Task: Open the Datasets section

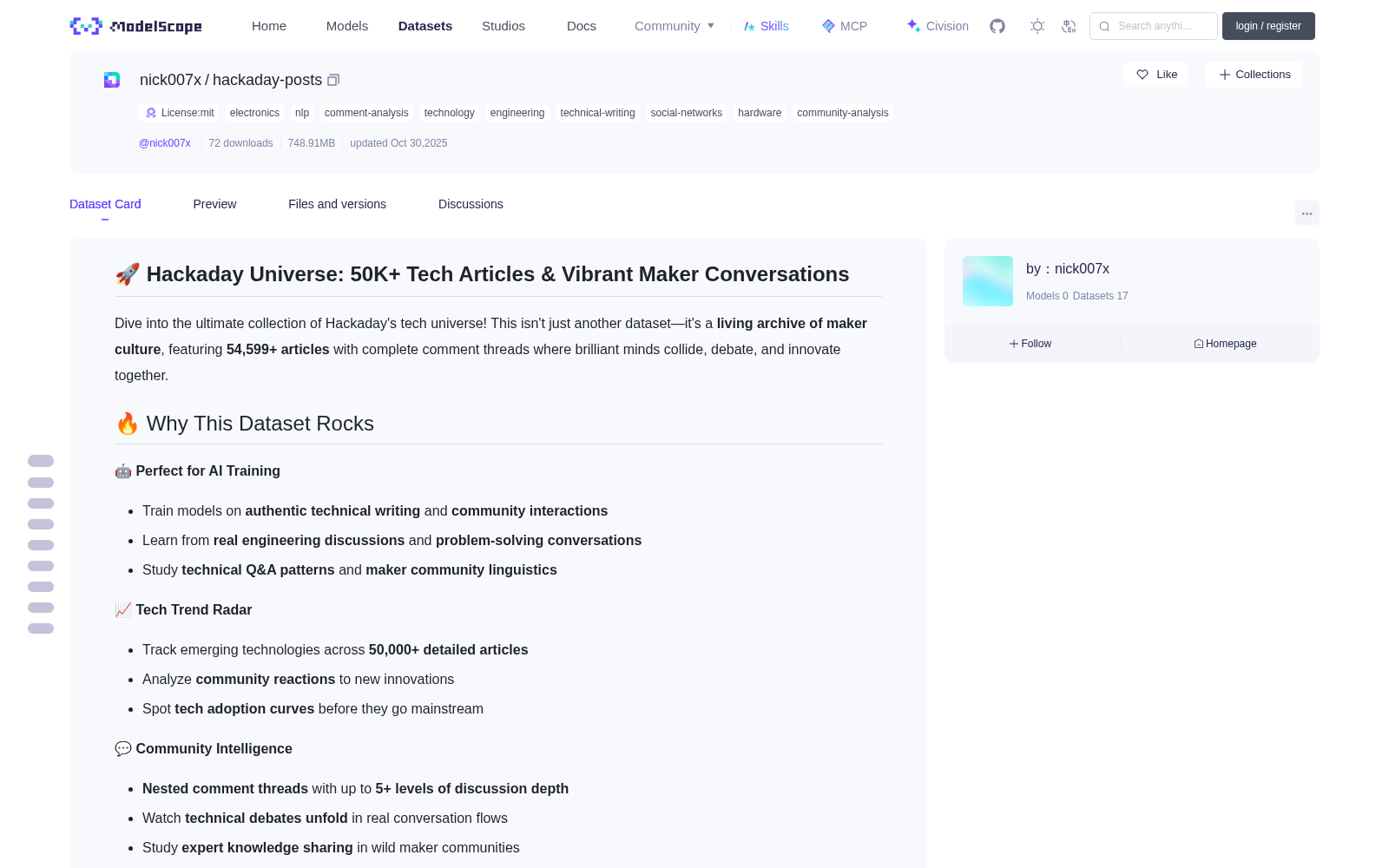Action: coord(425,26)
